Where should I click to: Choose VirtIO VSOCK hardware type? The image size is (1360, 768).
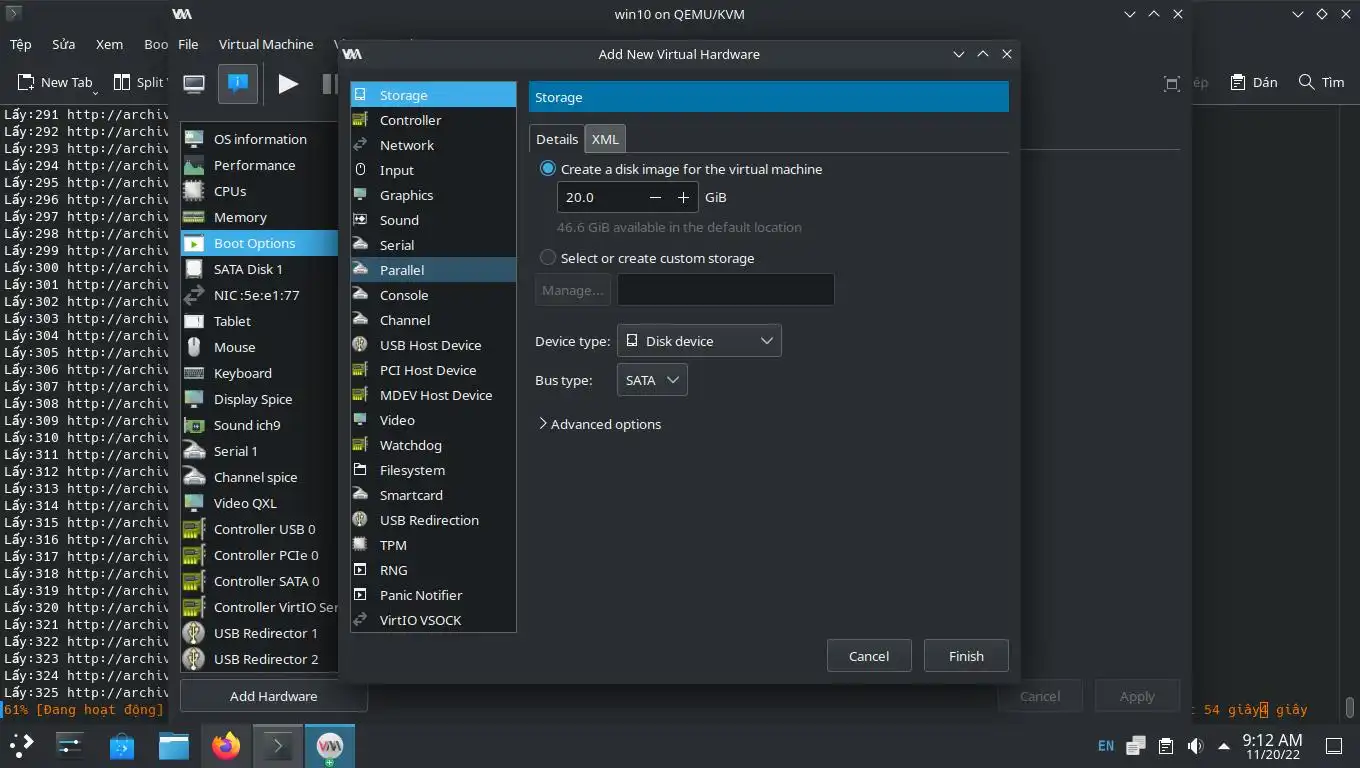(x=433, y=620)
